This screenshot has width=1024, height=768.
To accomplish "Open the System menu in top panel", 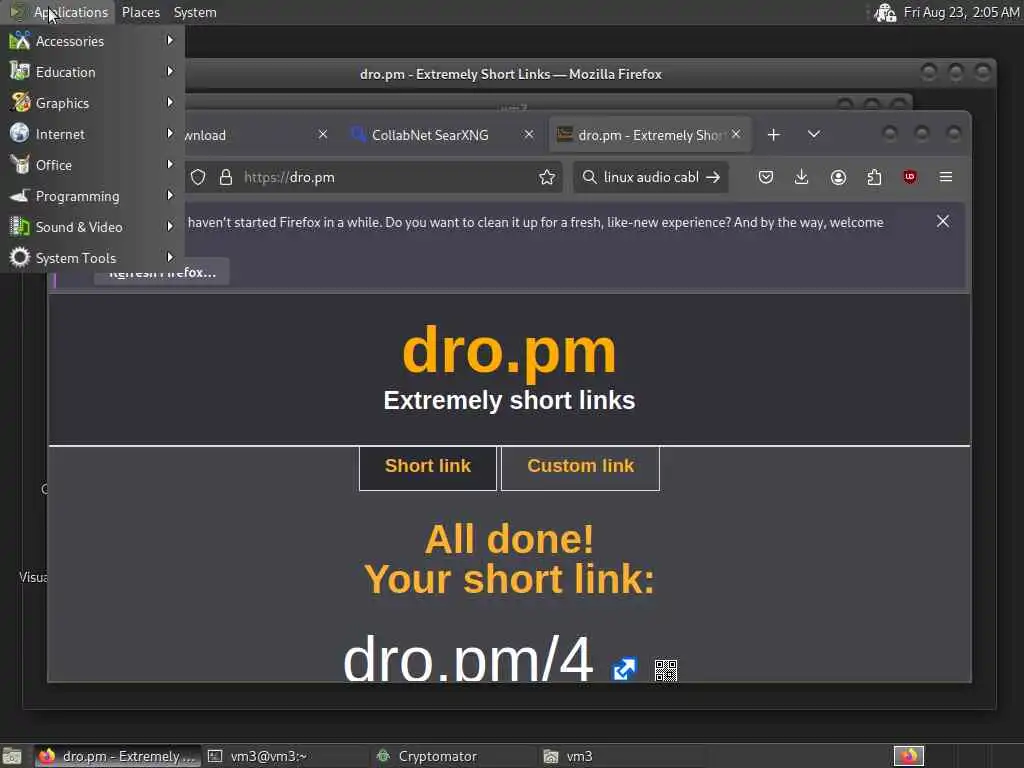I will 195,12.
